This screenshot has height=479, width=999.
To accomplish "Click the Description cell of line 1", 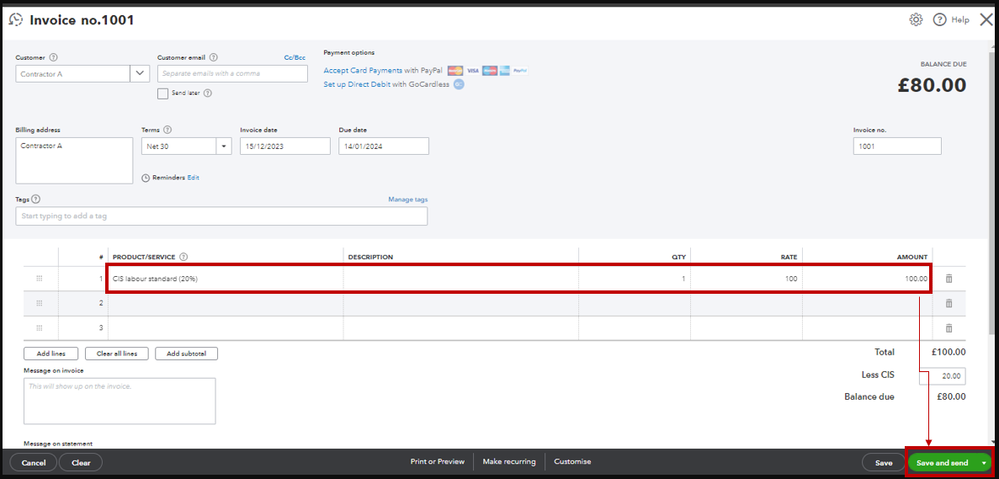I will [x=461, y=278].
